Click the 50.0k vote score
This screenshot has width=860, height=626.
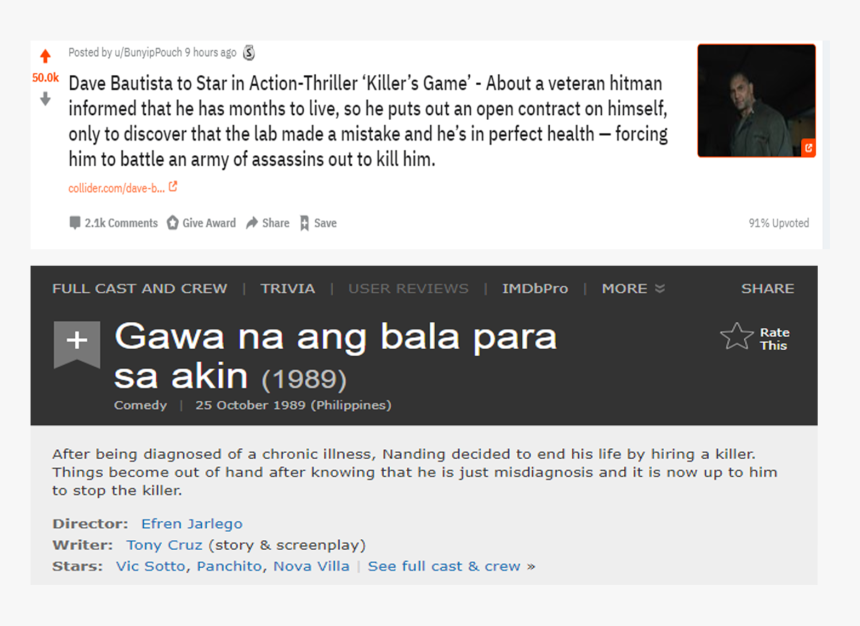tap(46, 77)
